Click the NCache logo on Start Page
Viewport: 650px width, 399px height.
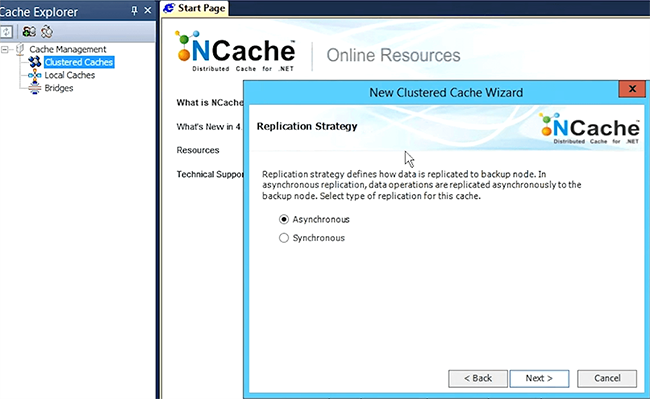pos(235,51)
